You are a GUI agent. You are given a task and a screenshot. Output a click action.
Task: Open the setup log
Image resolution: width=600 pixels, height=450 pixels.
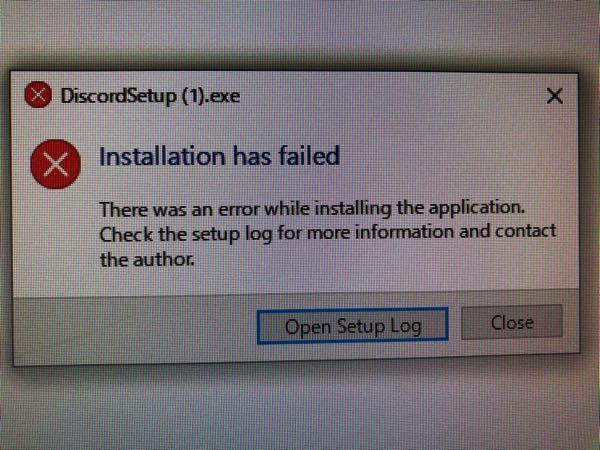[352, 326]
